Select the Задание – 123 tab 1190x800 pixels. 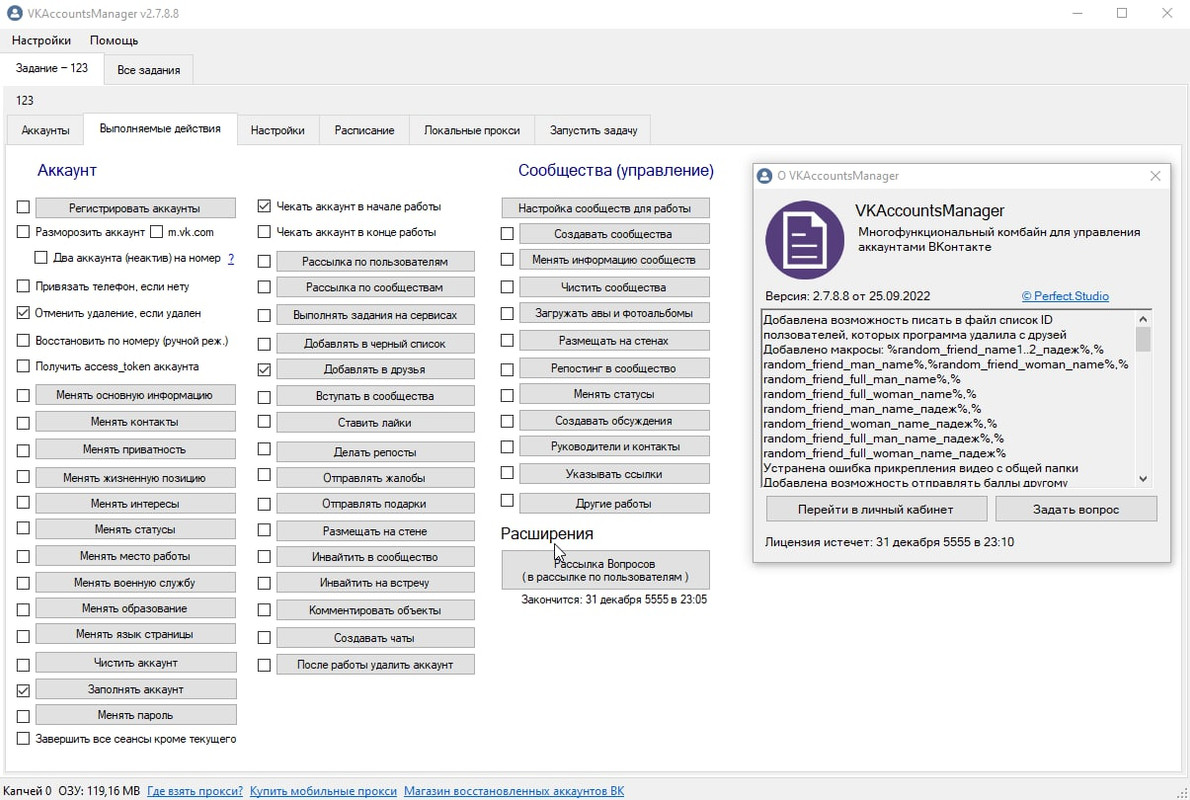[x=52, y=68]
